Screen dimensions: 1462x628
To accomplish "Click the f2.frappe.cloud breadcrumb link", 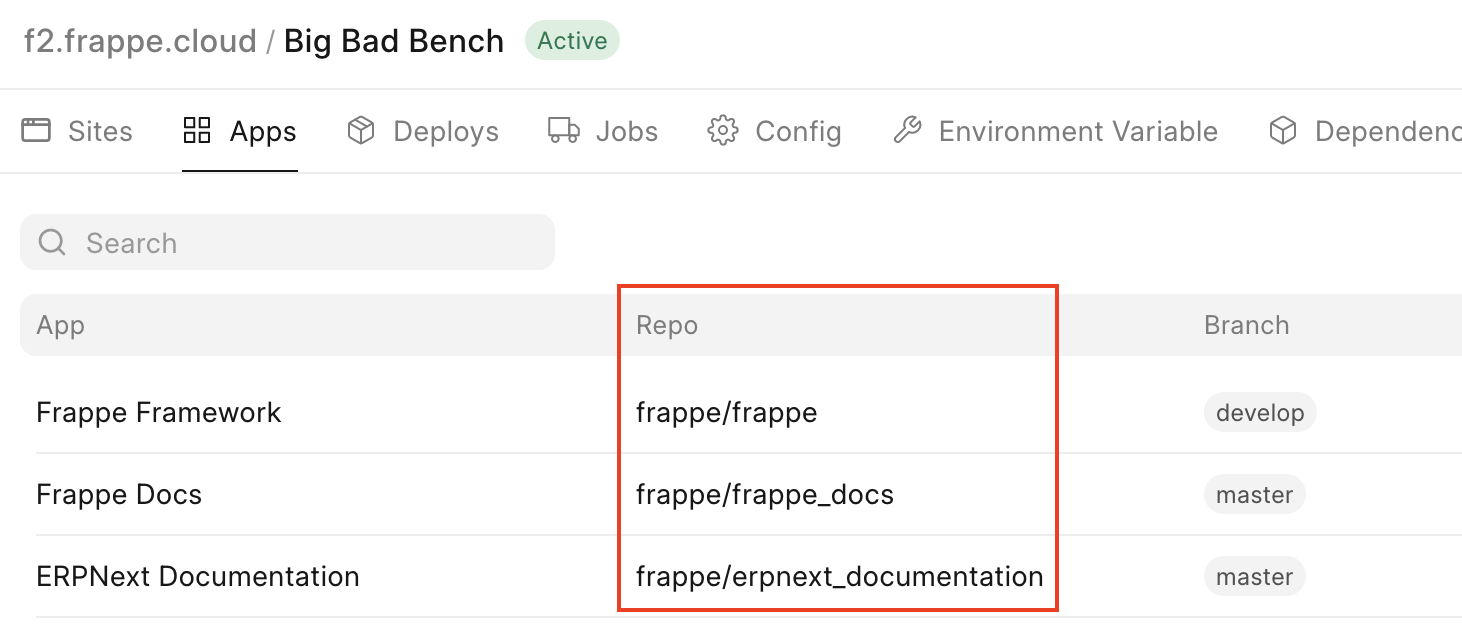I will pyautogui.click(x=140, y=41).
